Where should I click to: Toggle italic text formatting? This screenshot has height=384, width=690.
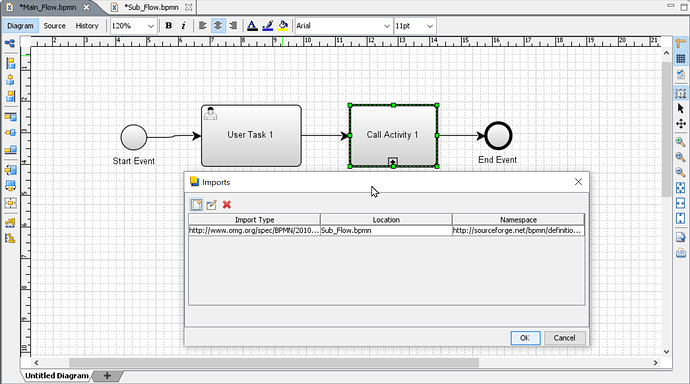click(x=184, y=26)
